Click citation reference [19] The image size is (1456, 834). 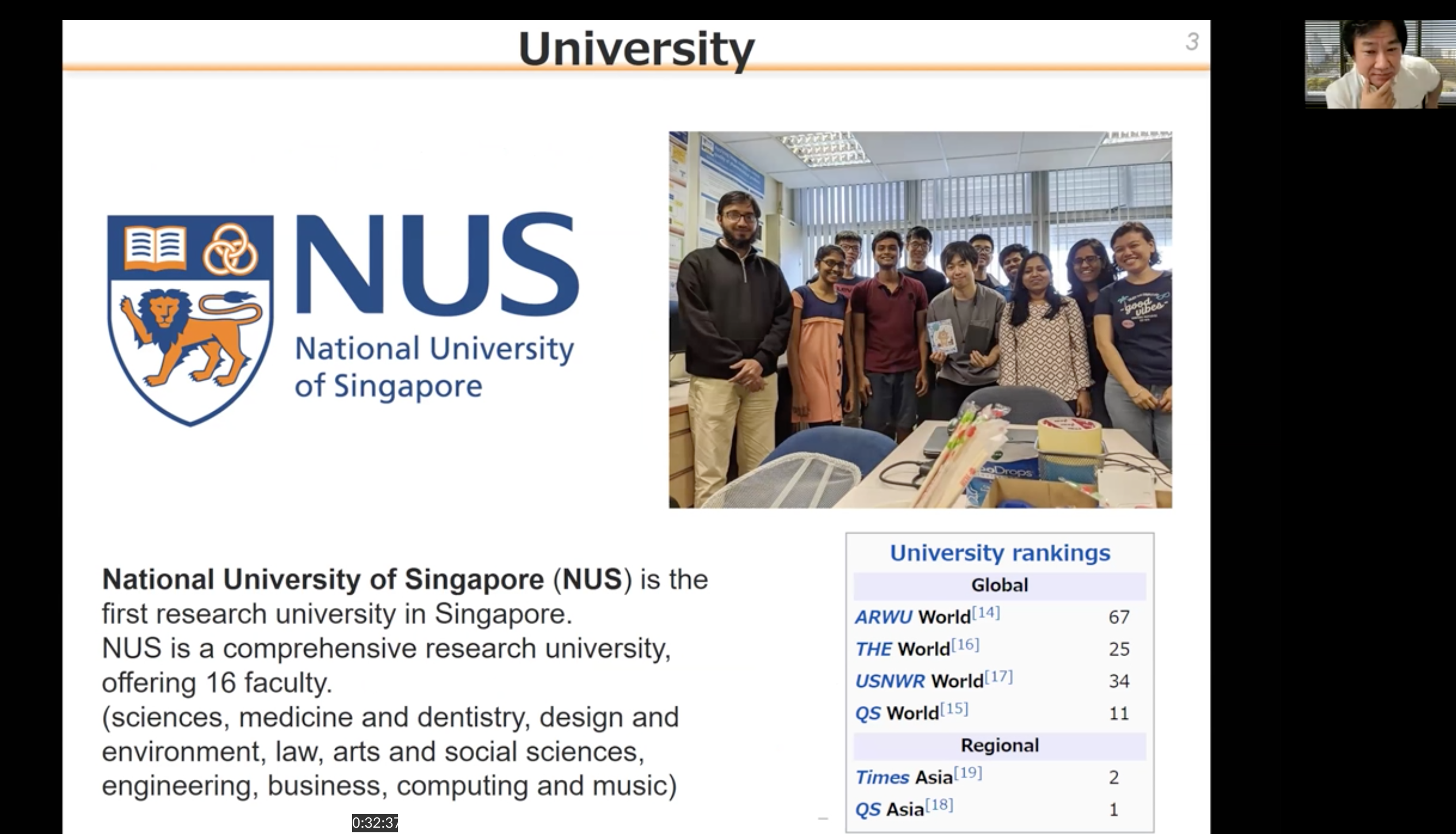click(968, 772)
